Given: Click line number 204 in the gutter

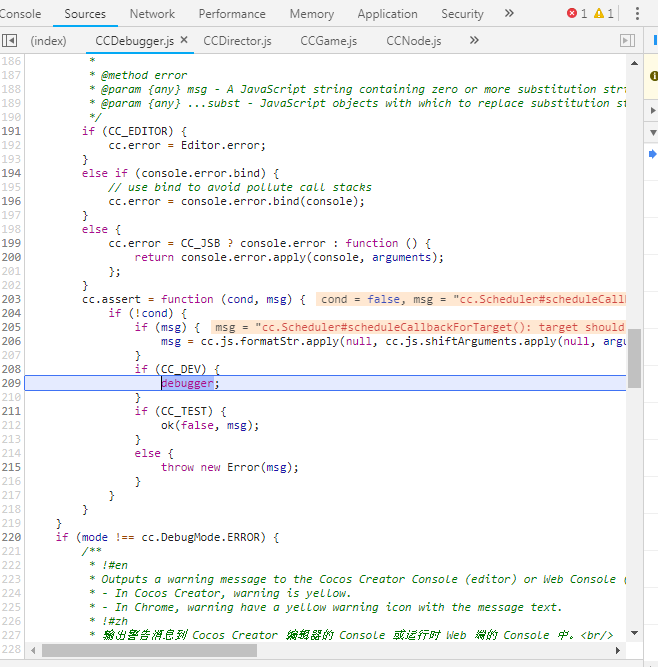Looking at the screenshot, I should pyautogui.click(x=11, y=313).
